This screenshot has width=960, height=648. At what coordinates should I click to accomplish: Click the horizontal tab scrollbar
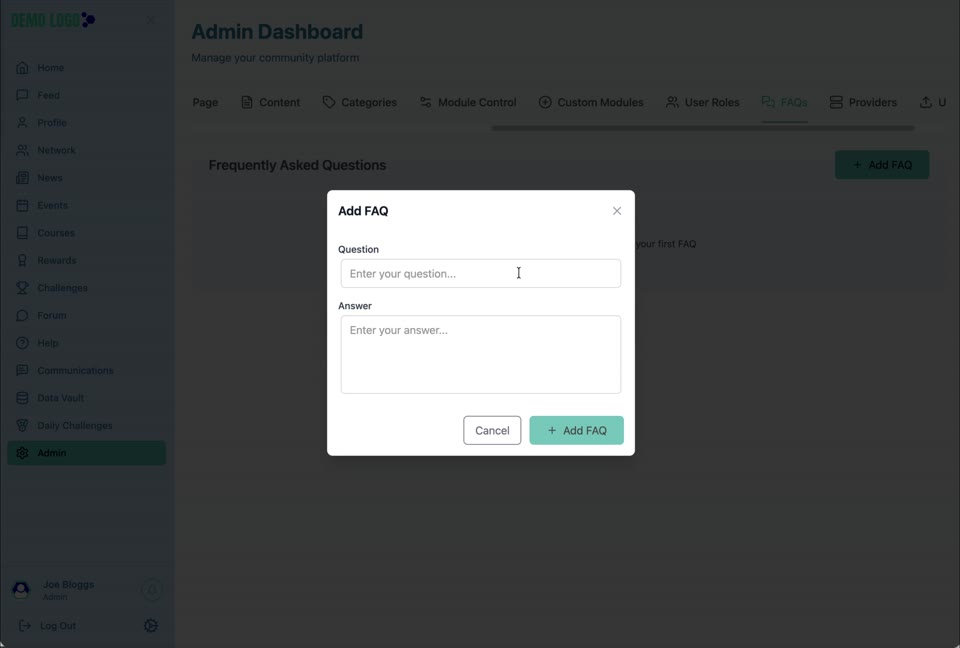703,128
